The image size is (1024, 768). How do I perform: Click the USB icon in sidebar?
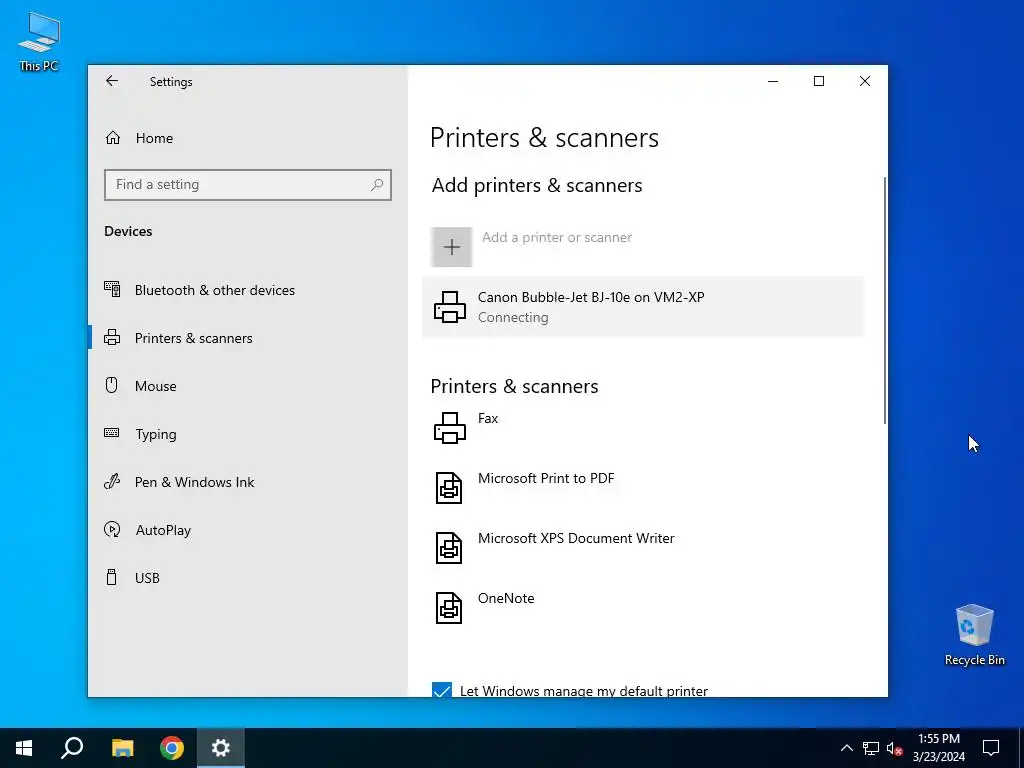[x=112, y=577]
